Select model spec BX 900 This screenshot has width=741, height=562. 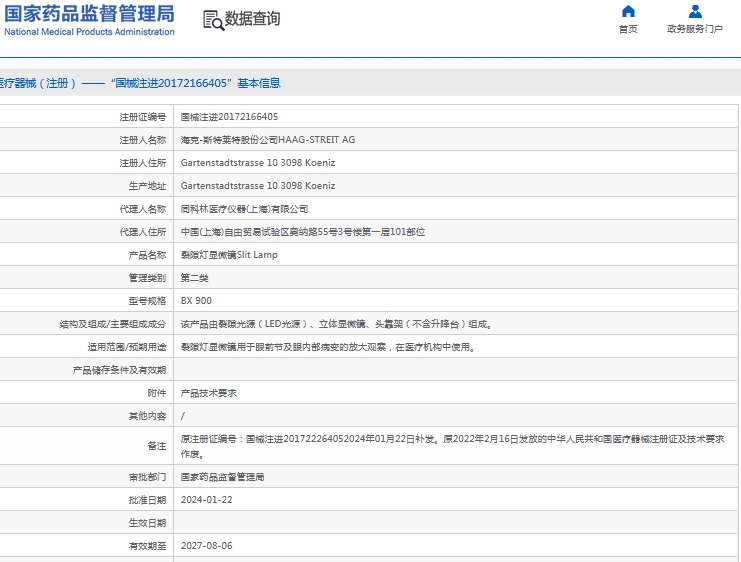point(196,301)
